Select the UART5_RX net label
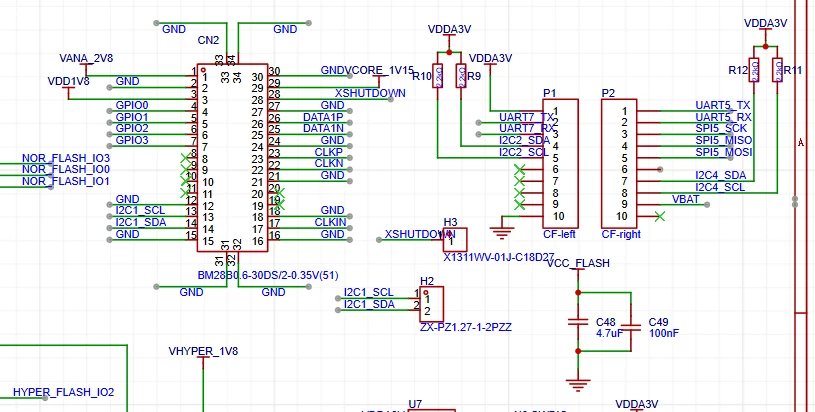 (724, 117)
